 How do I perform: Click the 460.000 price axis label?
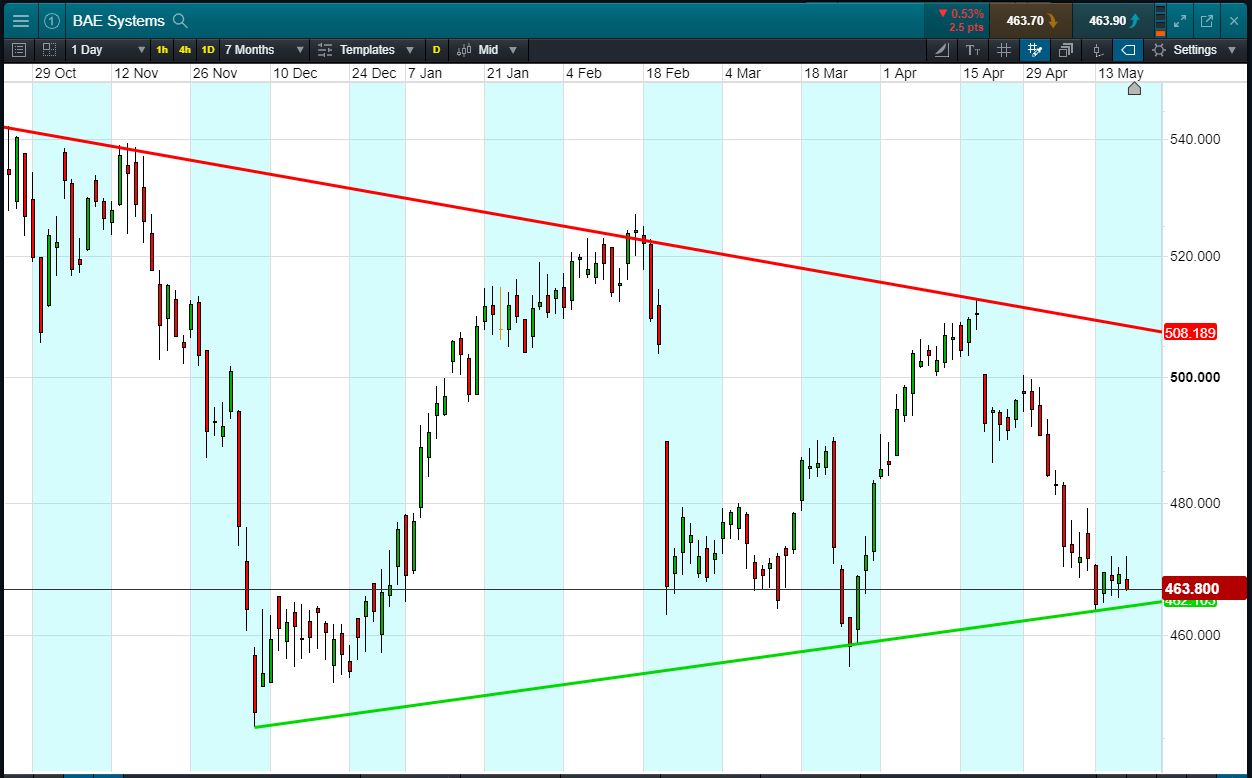[1194, 635]
